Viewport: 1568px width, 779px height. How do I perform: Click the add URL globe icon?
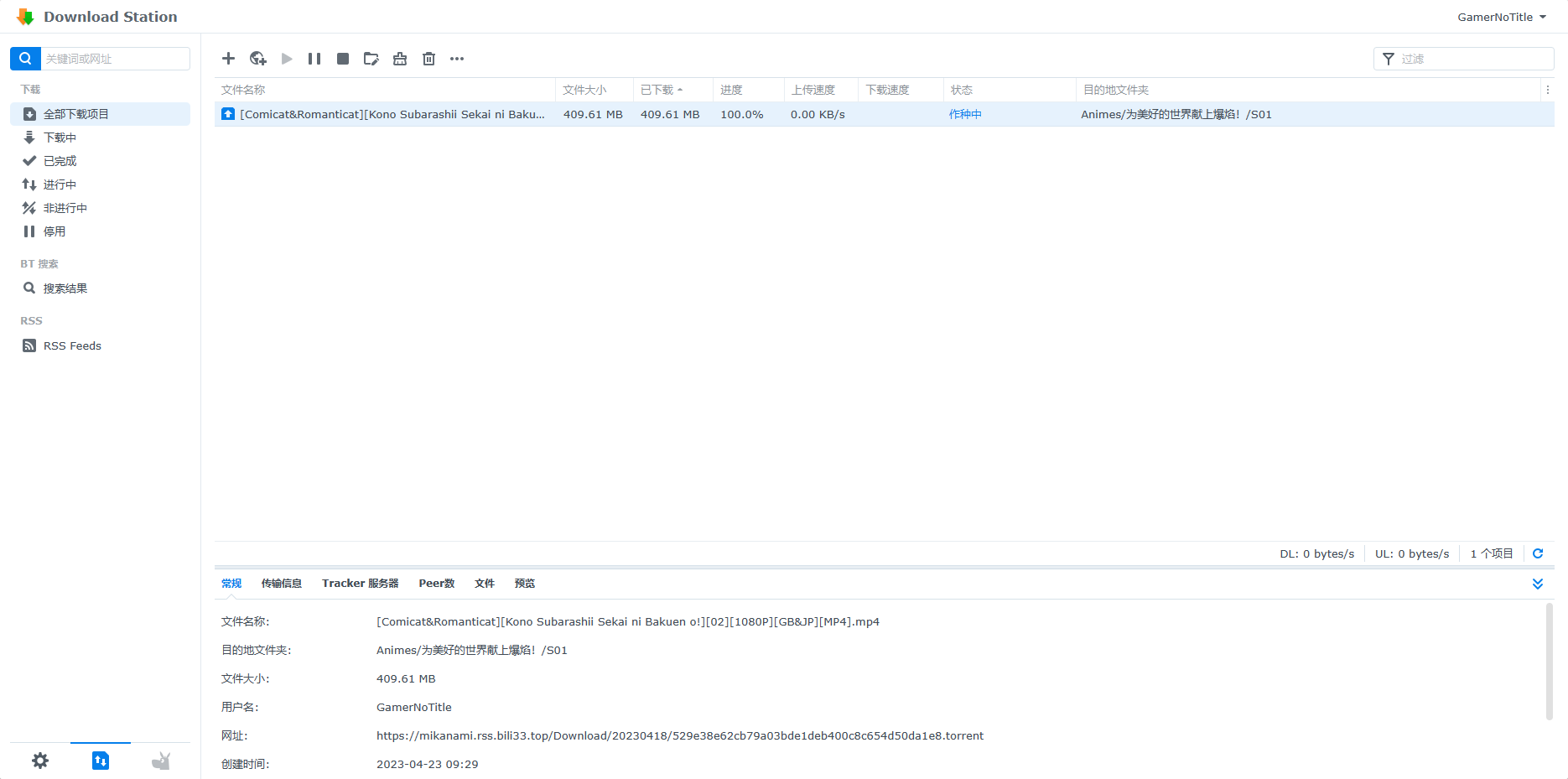coord(257,59)
